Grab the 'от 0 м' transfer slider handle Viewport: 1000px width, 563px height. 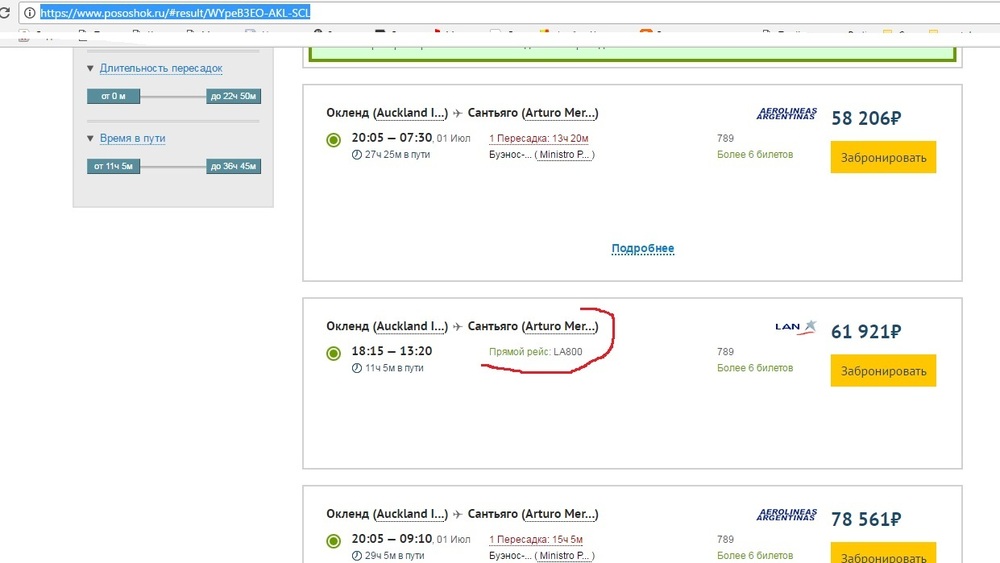(114, 96)
